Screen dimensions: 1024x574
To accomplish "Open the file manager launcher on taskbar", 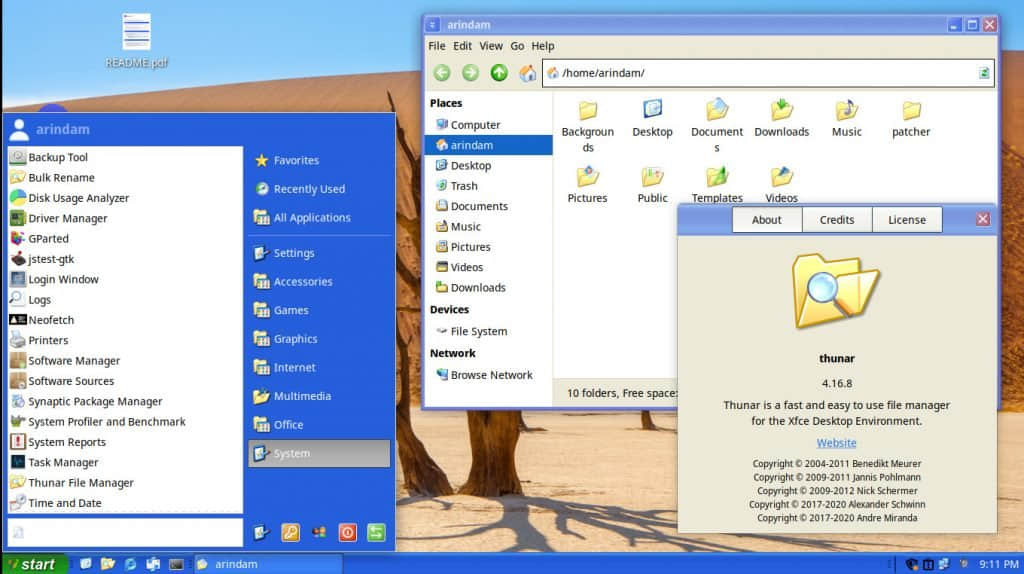I will click(108, 564).
